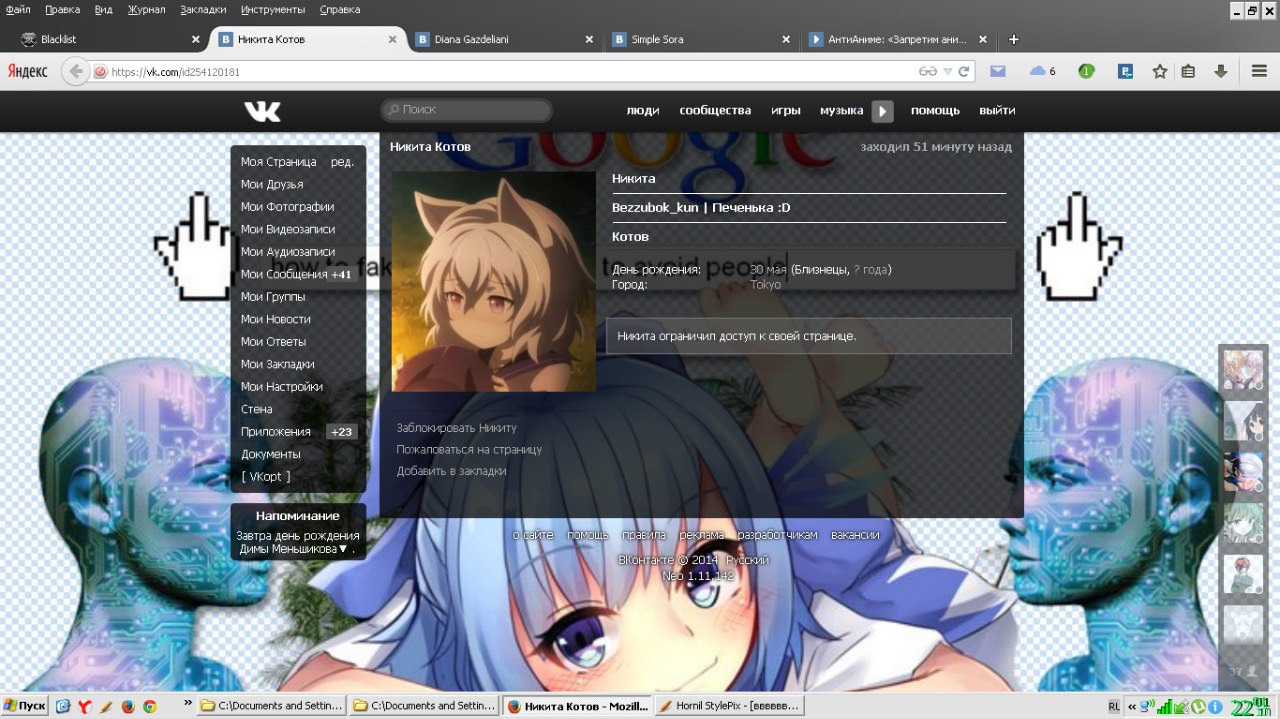The width and height of the screenshot is (1280, 719).
Task: Click the VK logo icon
Action: coord(262,111)
